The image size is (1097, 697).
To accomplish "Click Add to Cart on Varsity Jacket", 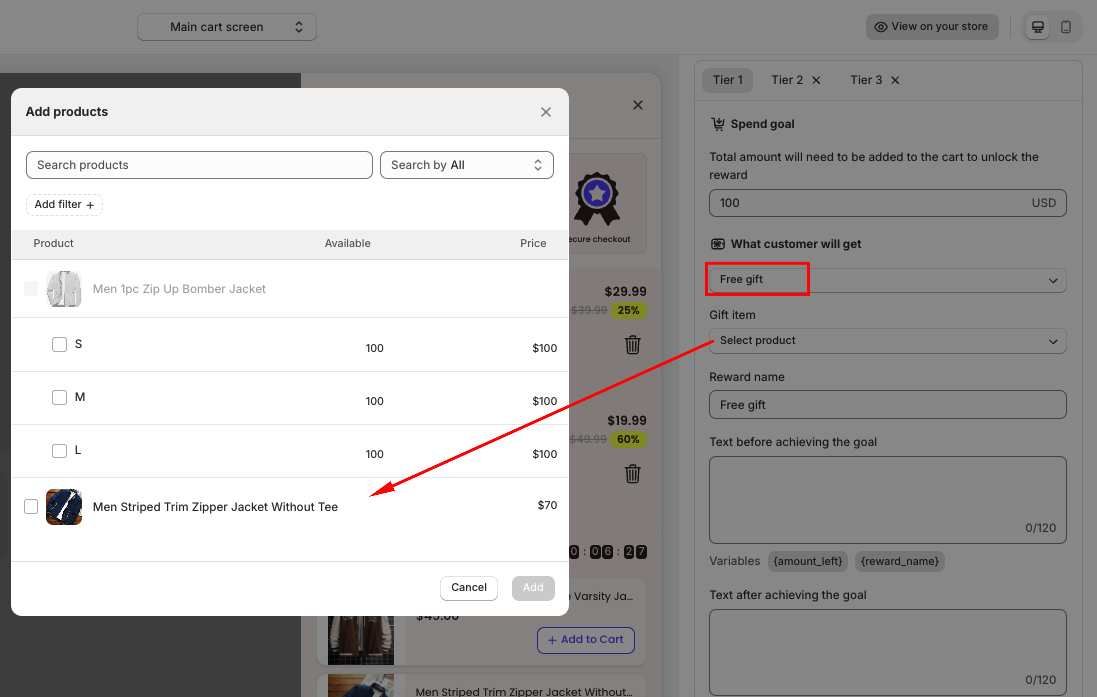I will tap(586, 640).
